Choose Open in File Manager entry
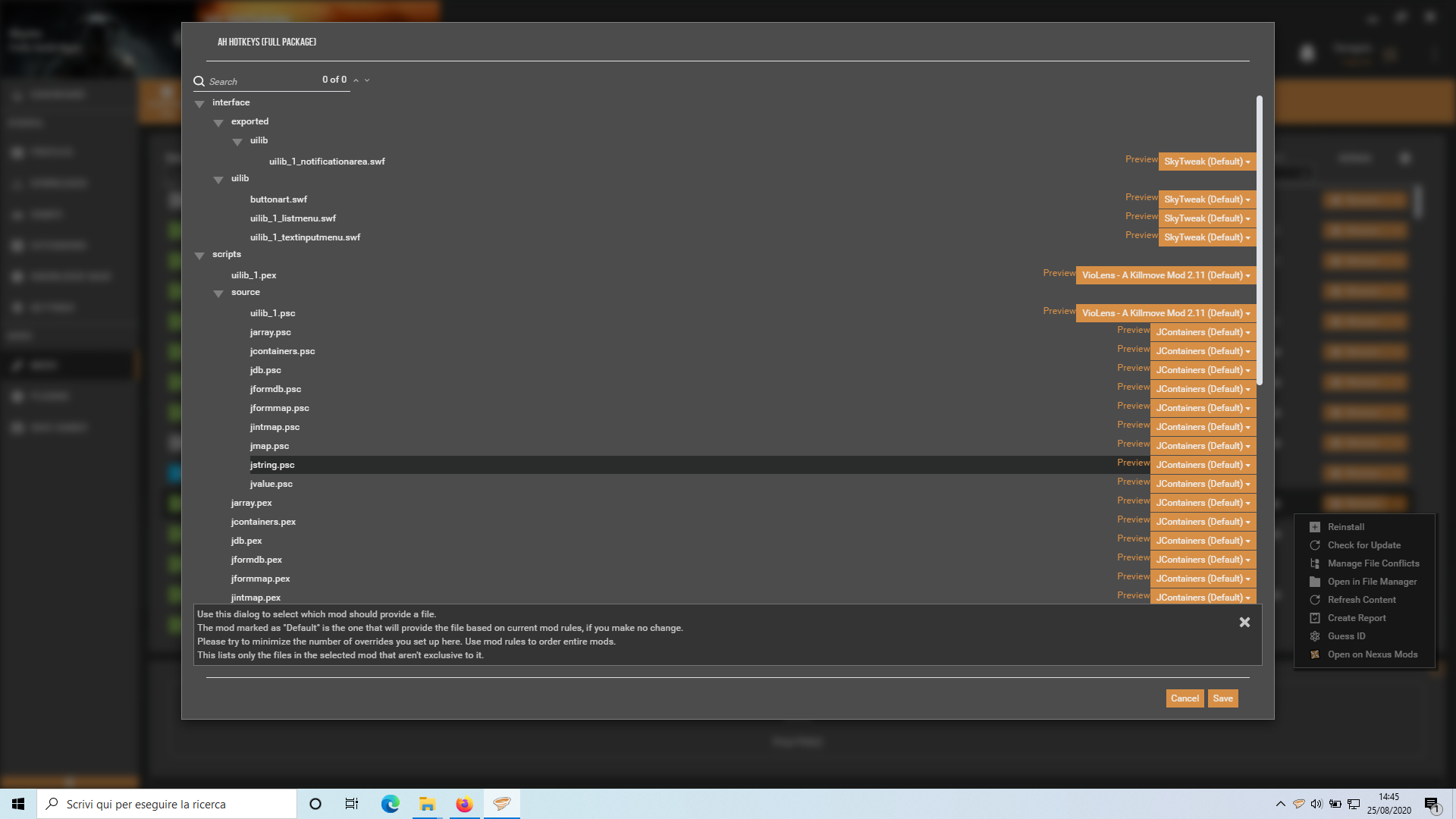 [1372, 582]
